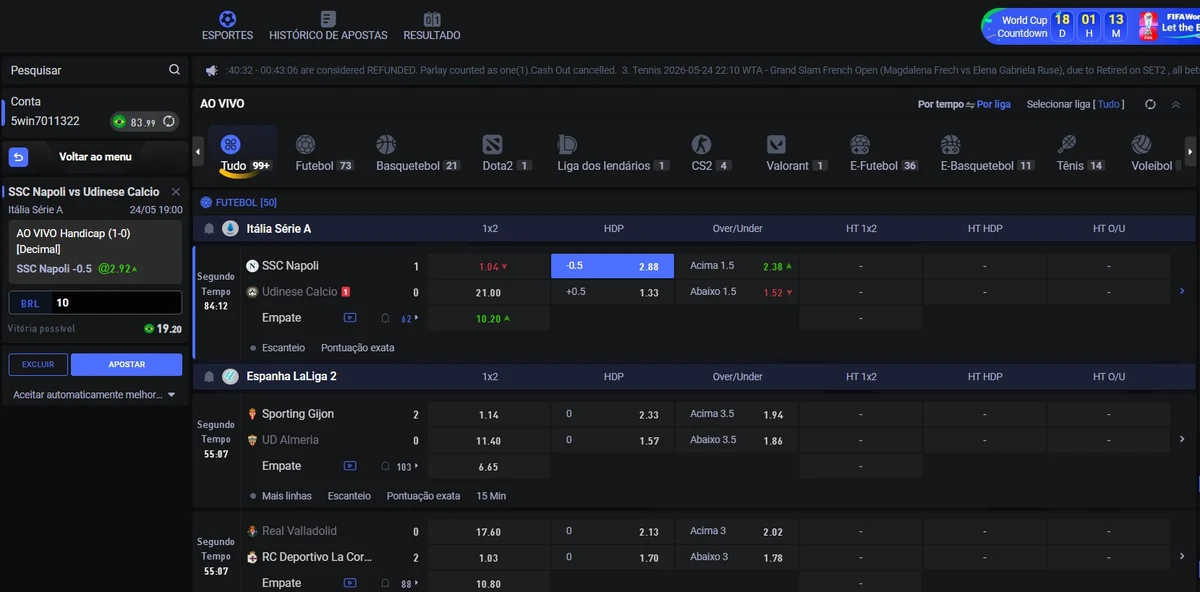Select Udinese Calcio odds 21.00

pyautogui.click(x=489, y=292)
